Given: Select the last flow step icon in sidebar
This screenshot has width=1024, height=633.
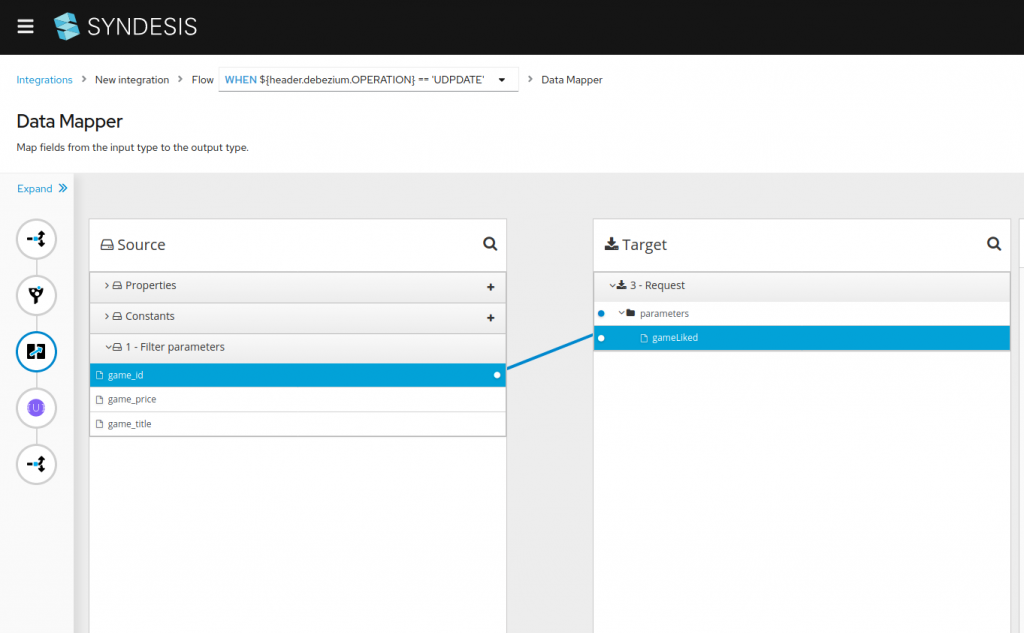Looking at the screenshot, I should [x=36, y=464].
